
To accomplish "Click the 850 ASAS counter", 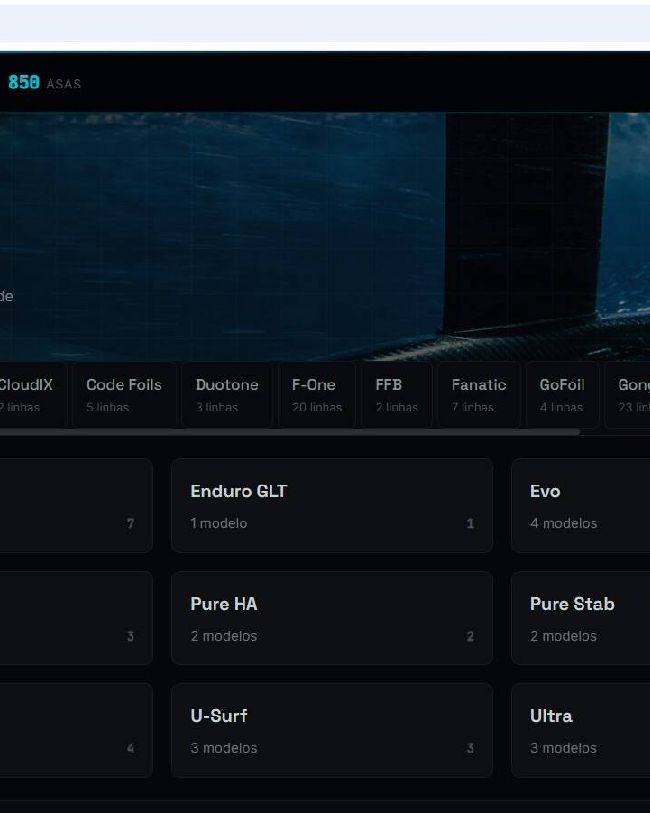I will (45, 82).
